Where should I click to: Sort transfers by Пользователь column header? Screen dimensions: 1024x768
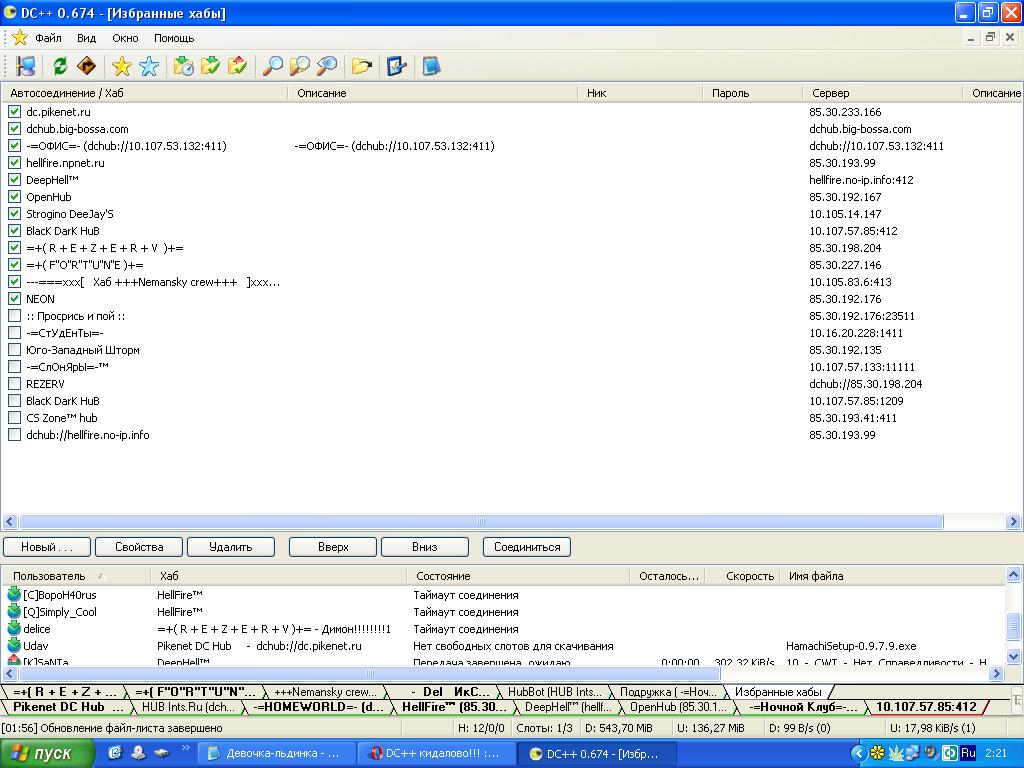tap(49, 576)
